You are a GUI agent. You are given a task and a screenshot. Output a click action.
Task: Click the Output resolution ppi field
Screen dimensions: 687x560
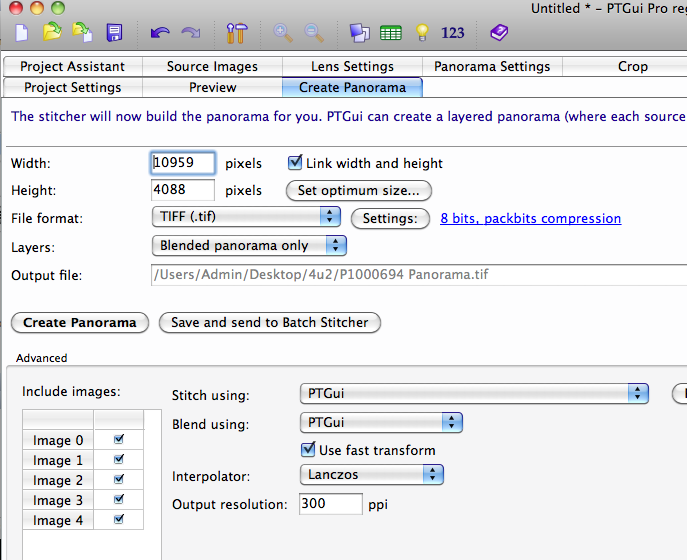point(331,504)
